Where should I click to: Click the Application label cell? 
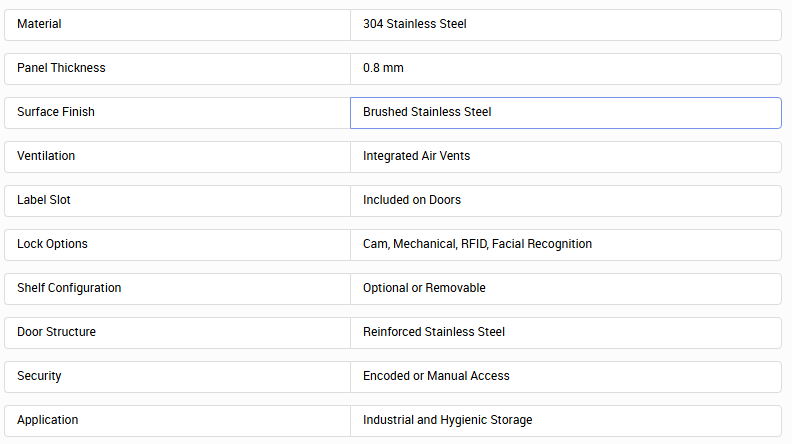pyautogui.click(x=177, y=420)
